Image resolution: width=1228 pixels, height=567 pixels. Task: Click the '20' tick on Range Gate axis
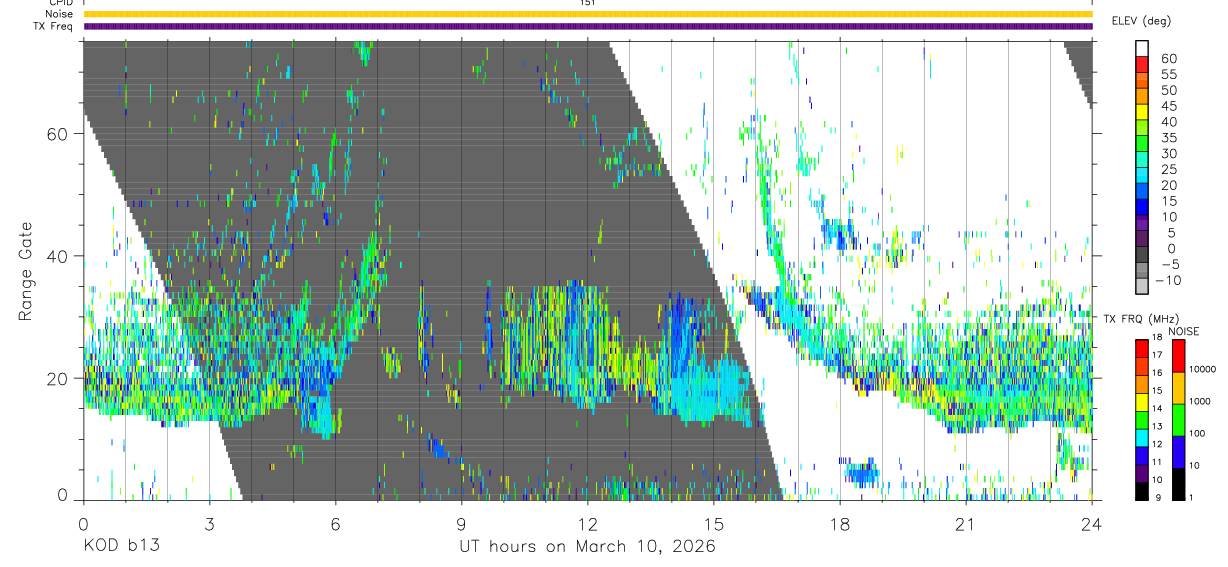tap(58, 378)
